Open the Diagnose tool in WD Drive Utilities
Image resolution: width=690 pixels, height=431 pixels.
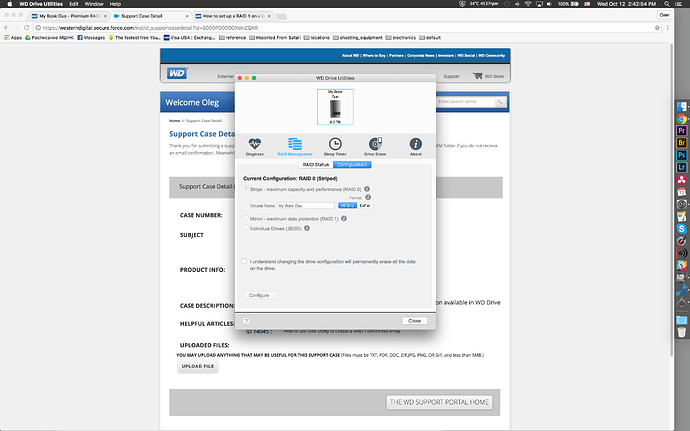click(254, 147)
